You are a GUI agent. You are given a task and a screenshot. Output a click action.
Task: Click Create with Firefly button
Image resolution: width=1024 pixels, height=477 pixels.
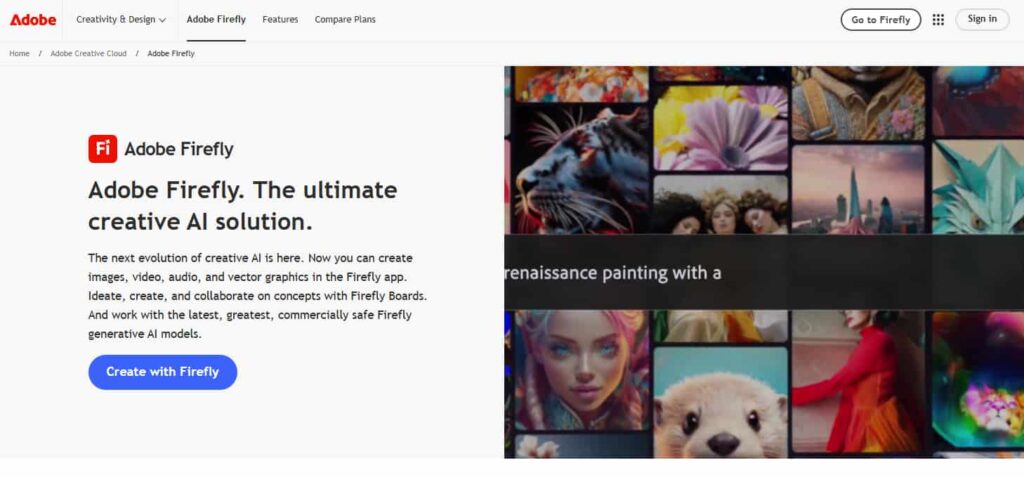click(163, 372)
